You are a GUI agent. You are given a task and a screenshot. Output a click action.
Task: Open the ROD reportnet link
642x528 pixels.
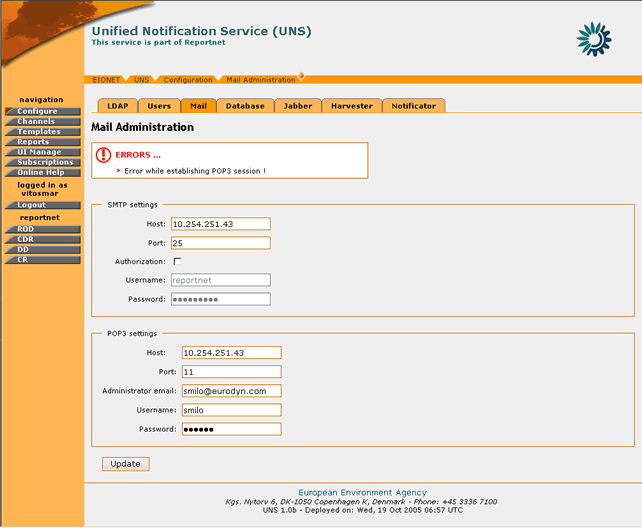(43, 229)
